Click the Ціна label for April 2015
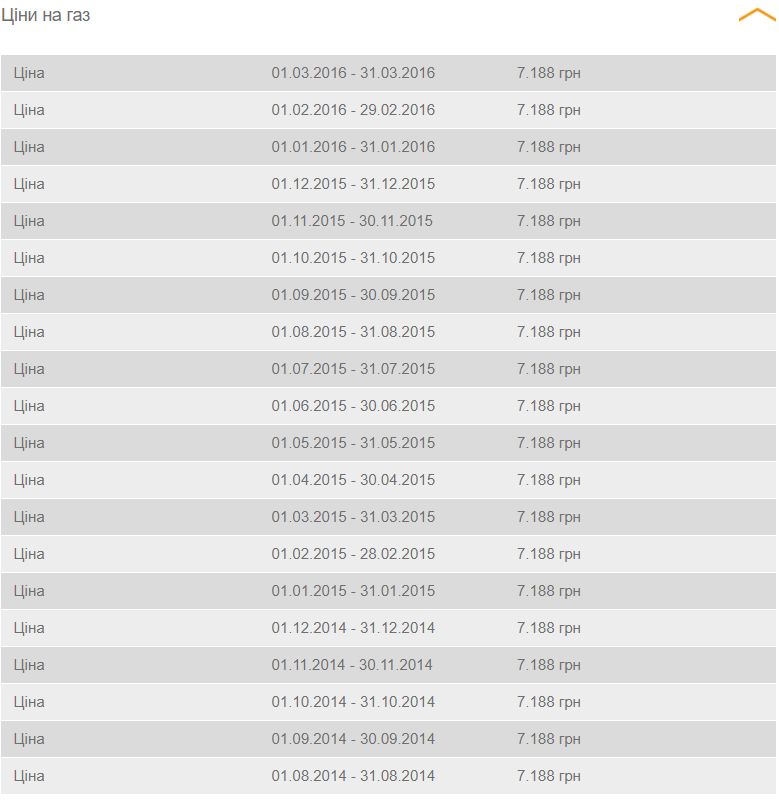Screen dimensions: 779x800 tap(29, 480)
